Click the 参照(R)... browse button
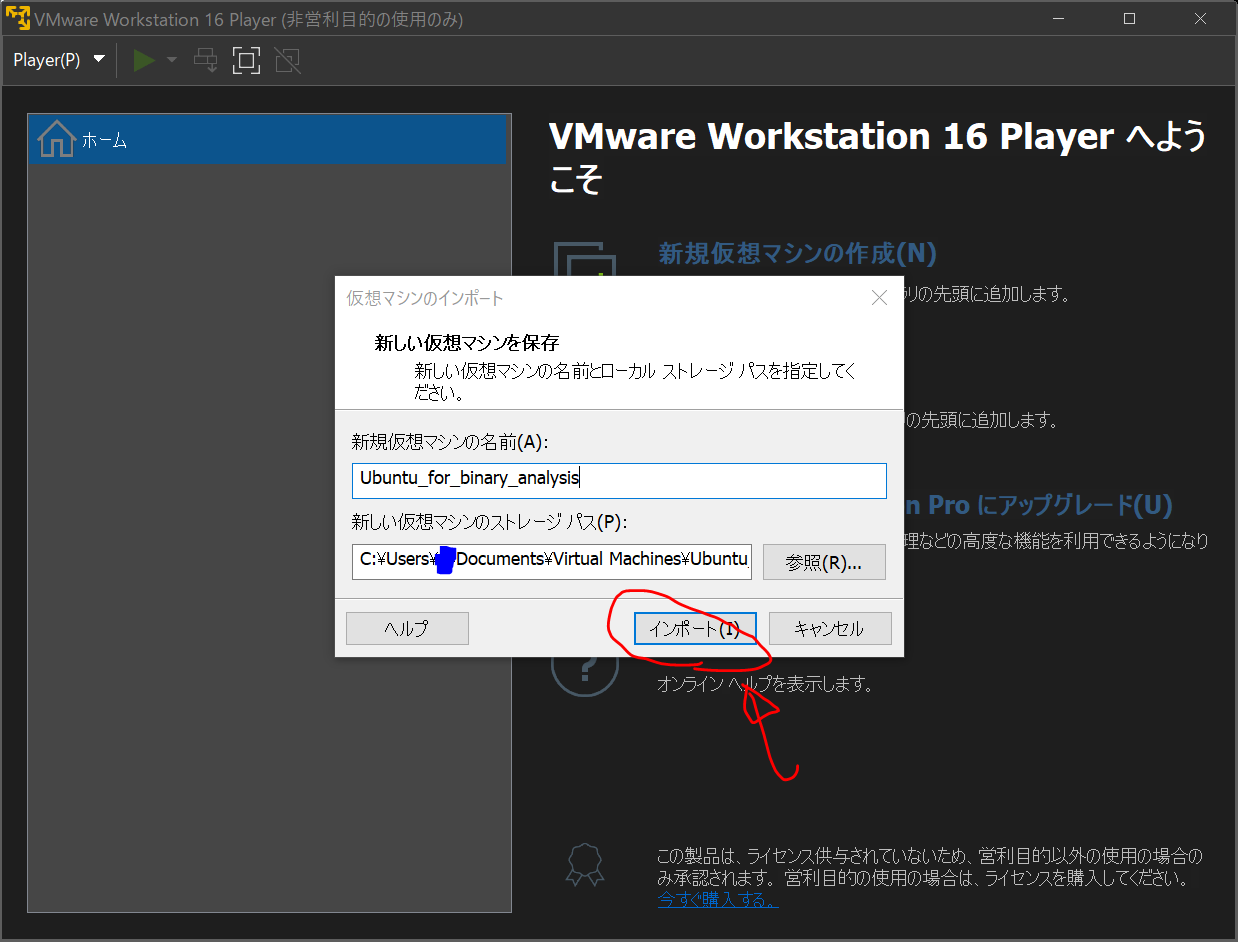This screenshot has width=1238, height=942. (824, 562)
